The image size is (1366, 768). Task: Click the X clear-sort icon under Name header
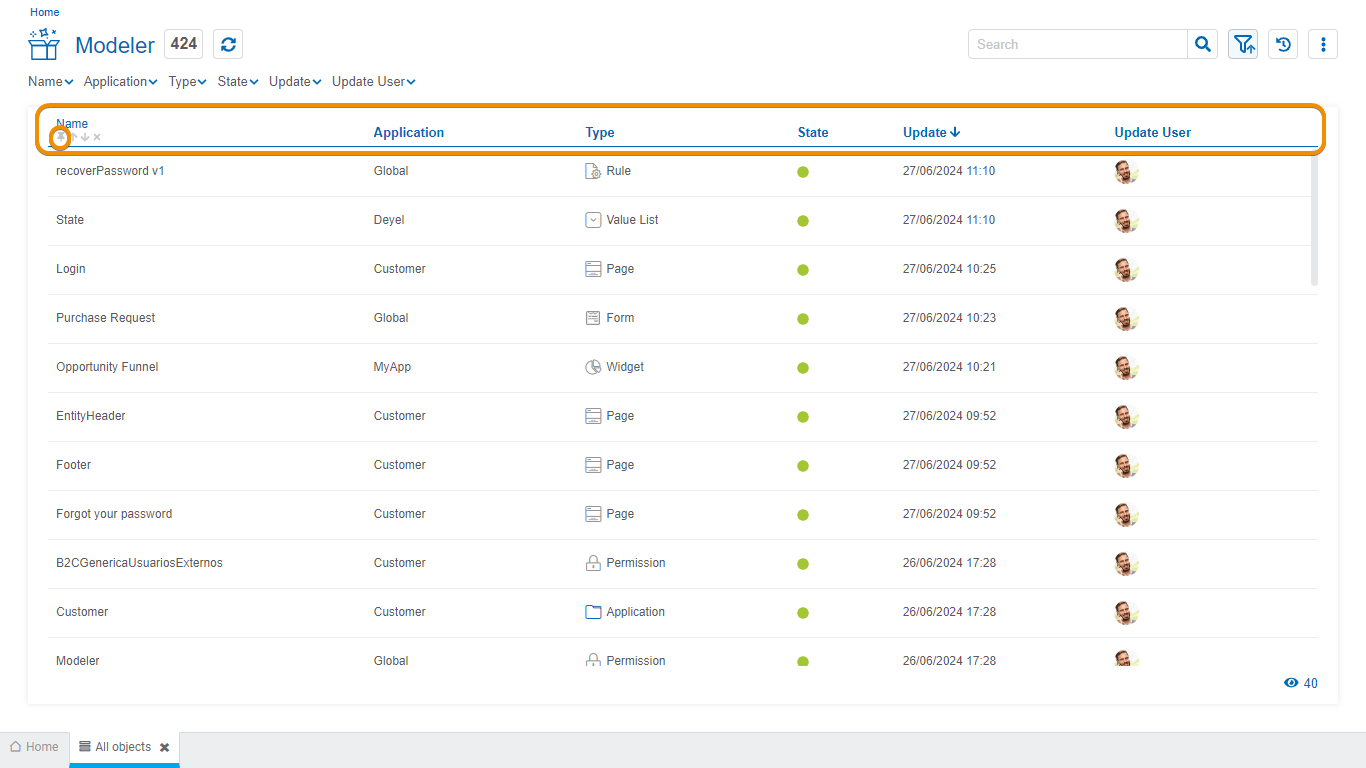click(x=97, y=137)
